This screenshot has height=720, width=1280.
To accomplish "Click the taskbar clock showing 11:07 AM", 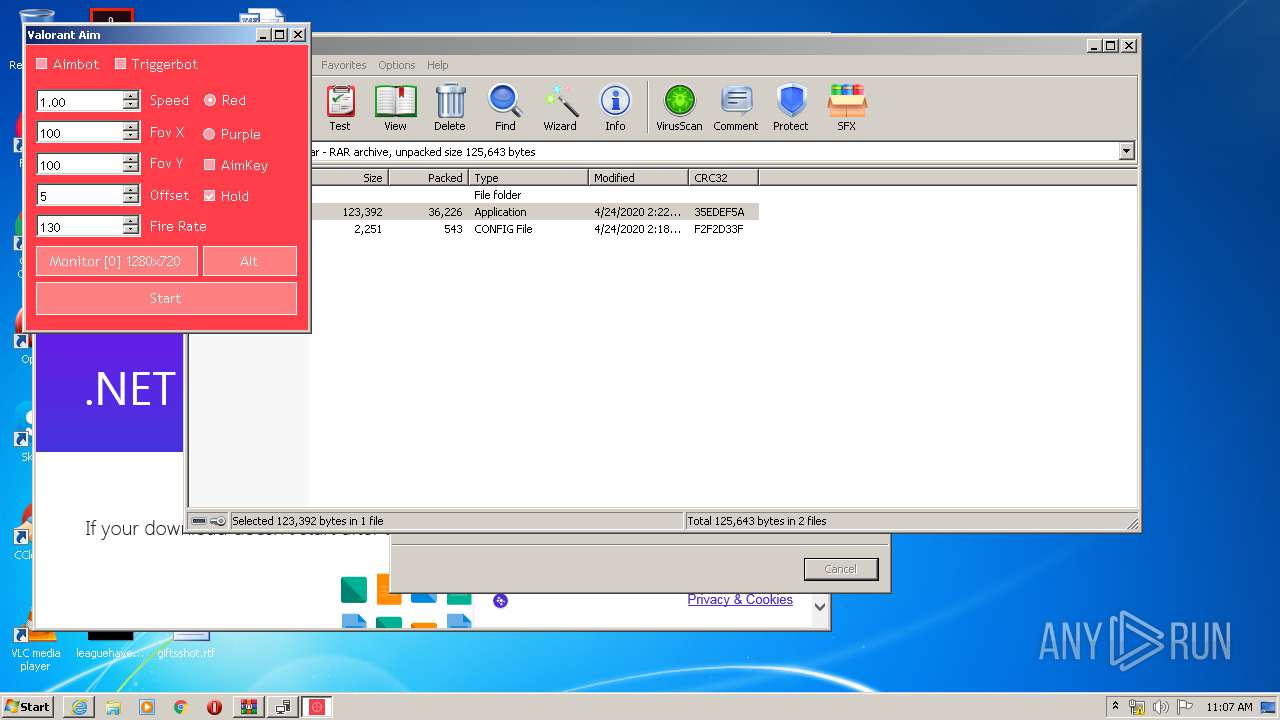I will pos(1229,707).
